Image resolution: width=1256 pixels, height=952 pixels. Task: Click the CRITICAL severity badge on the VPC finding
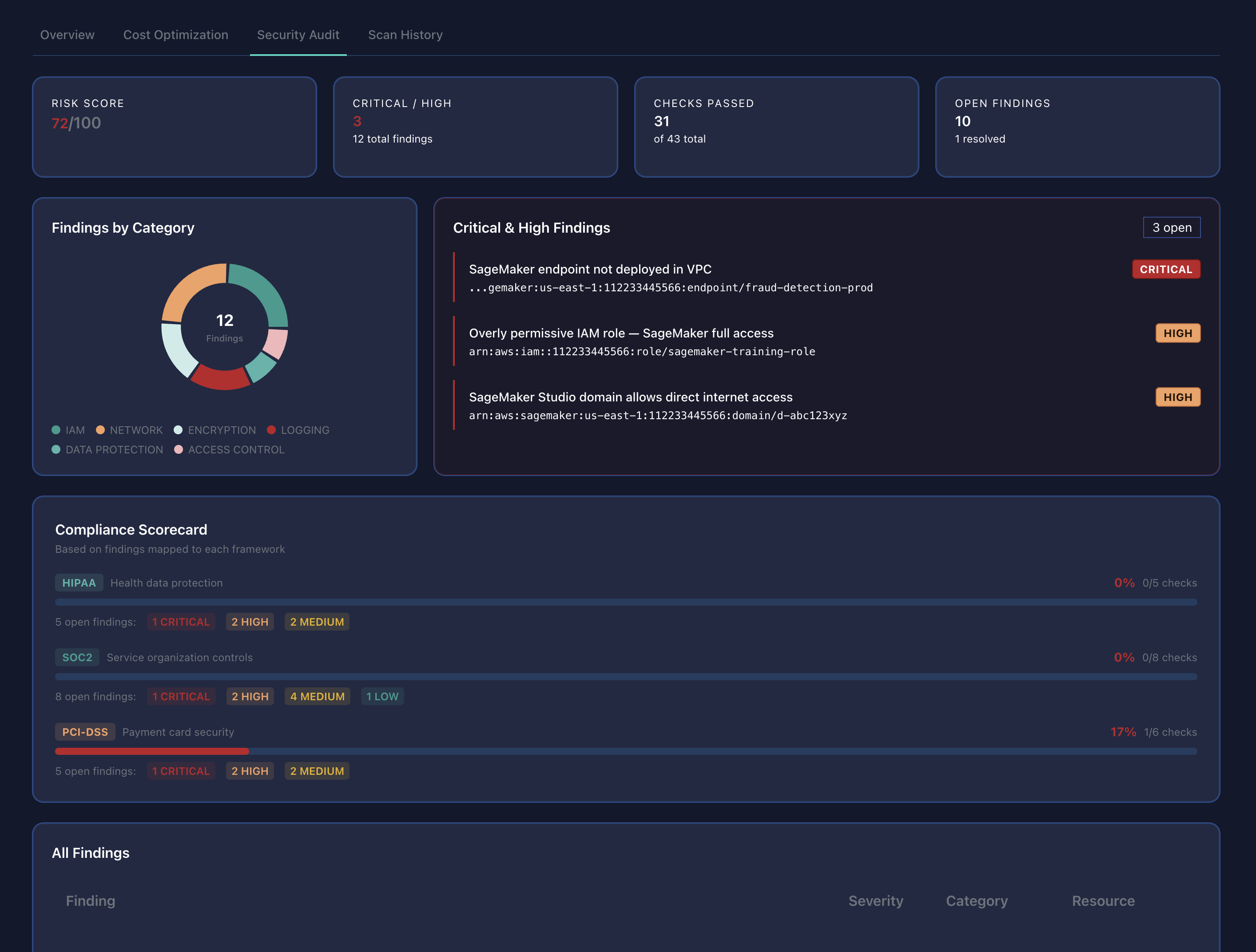pyautogui.click(x=1166, y=269)
